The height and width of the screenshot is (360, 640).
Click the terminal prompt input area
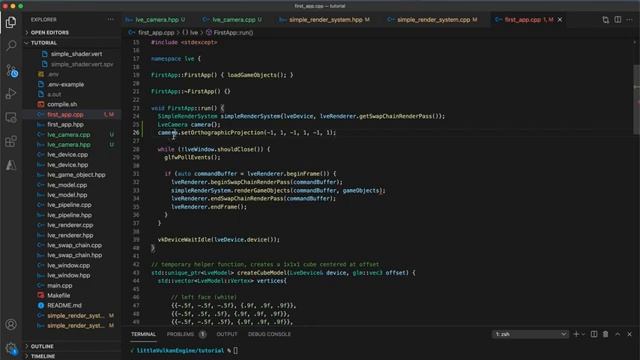click(x=236, y=351)
